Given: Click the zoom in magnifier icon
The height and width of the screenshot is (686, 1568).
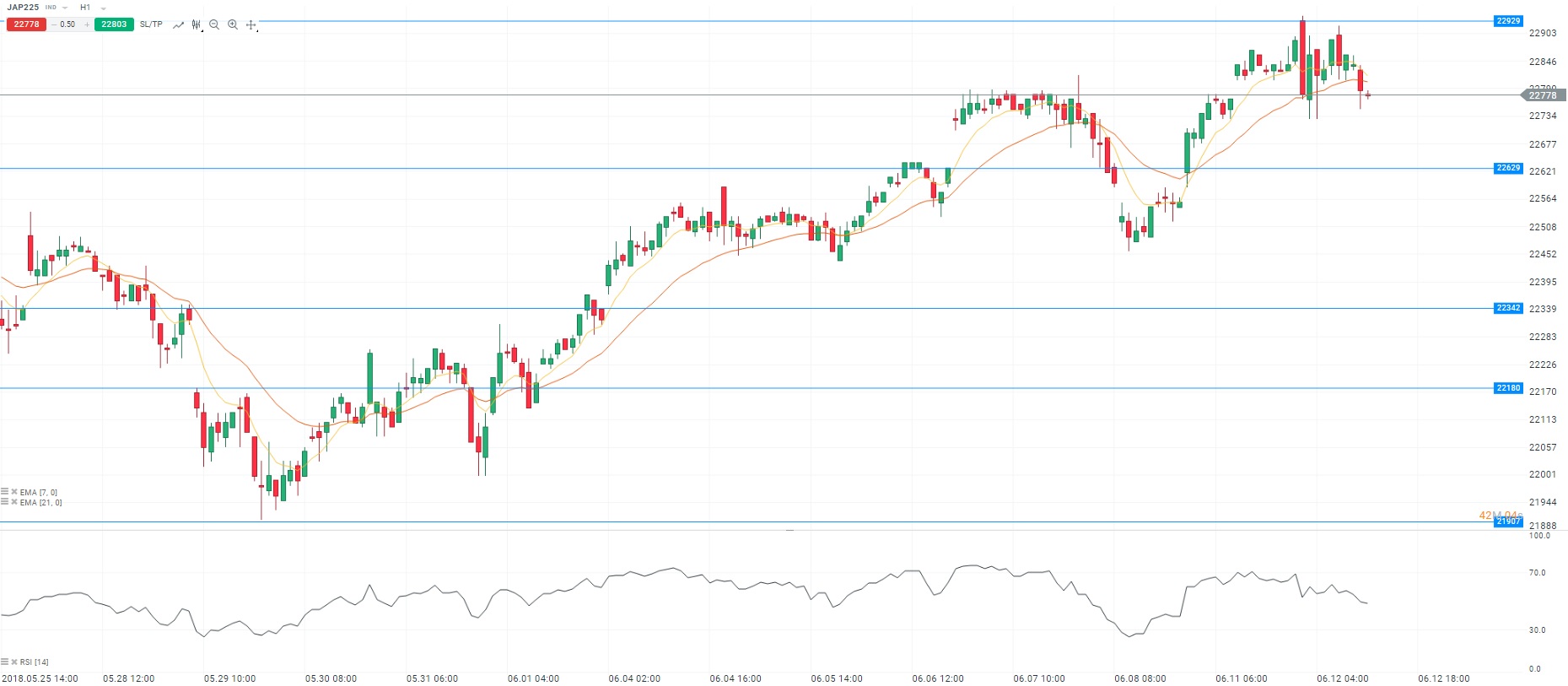Looking at the screenshot, I should pyautogui.click(x=233, y=25).
